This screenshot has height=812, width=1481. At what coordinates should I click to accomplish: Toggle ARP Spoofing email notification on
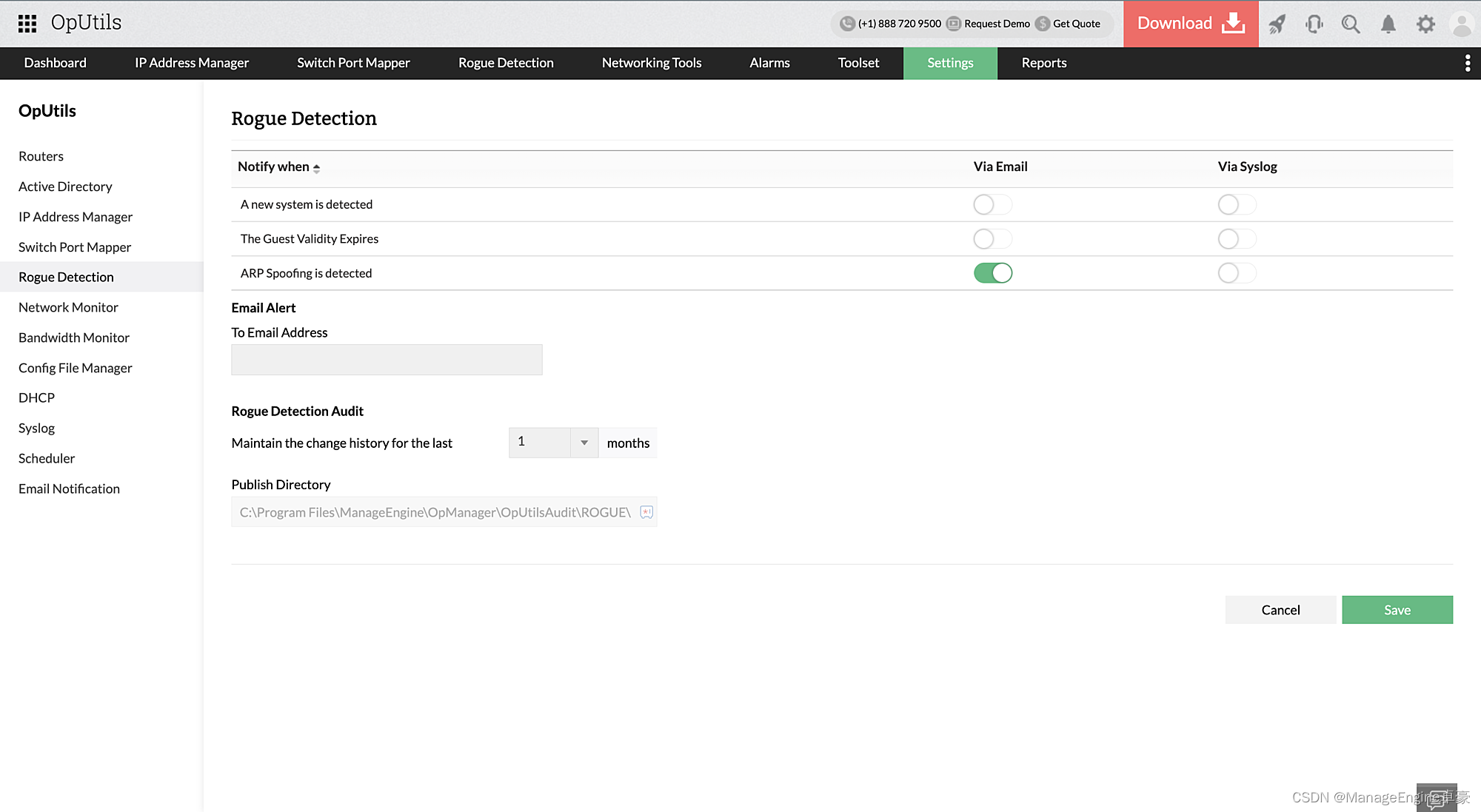click(993, 272)
